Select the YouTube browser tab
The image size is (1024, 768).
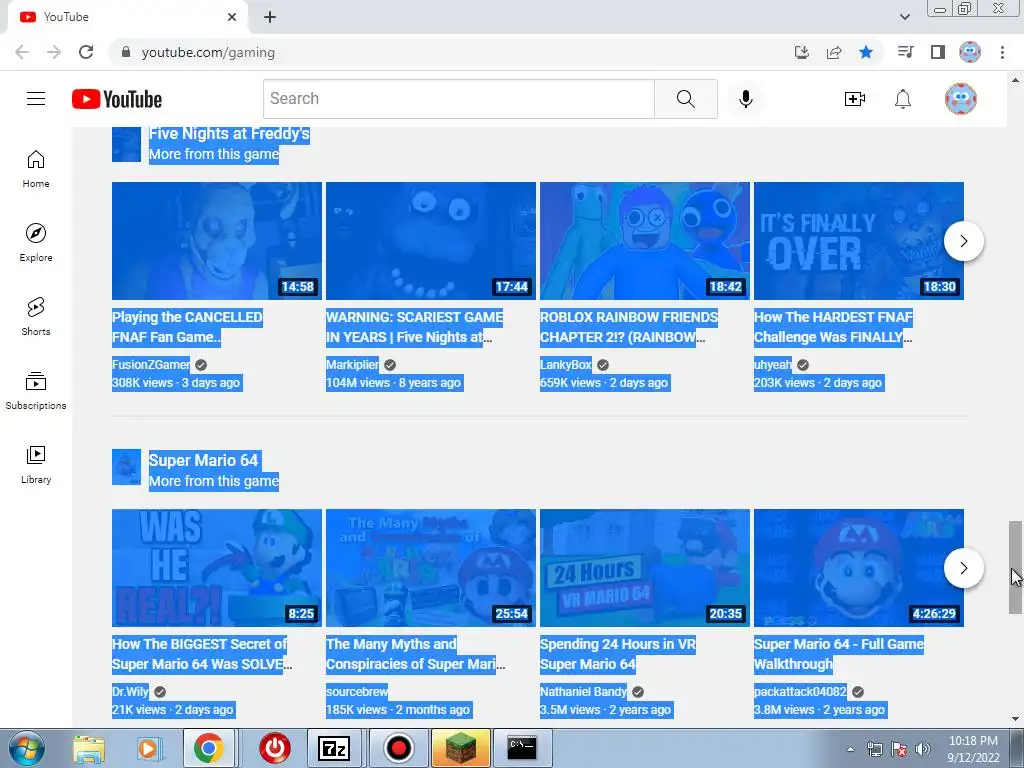coord(127,17)
